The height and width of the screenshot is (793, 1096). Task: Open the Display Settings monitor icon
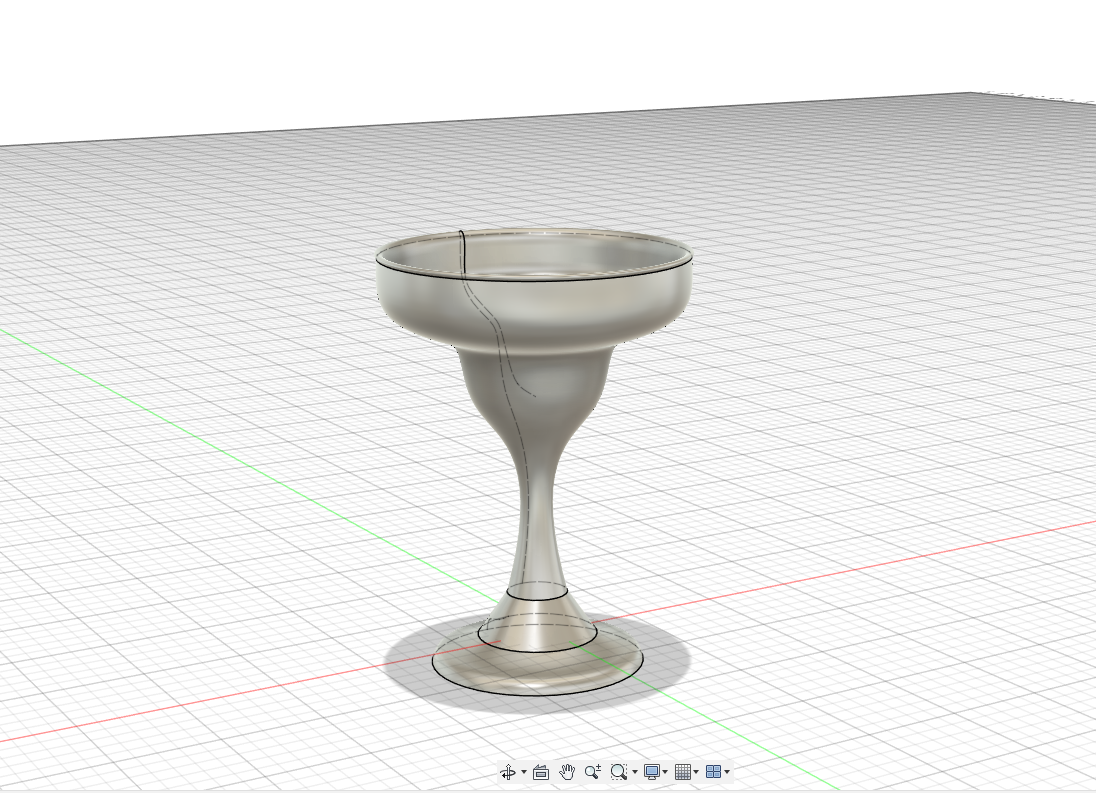(651, 772)
